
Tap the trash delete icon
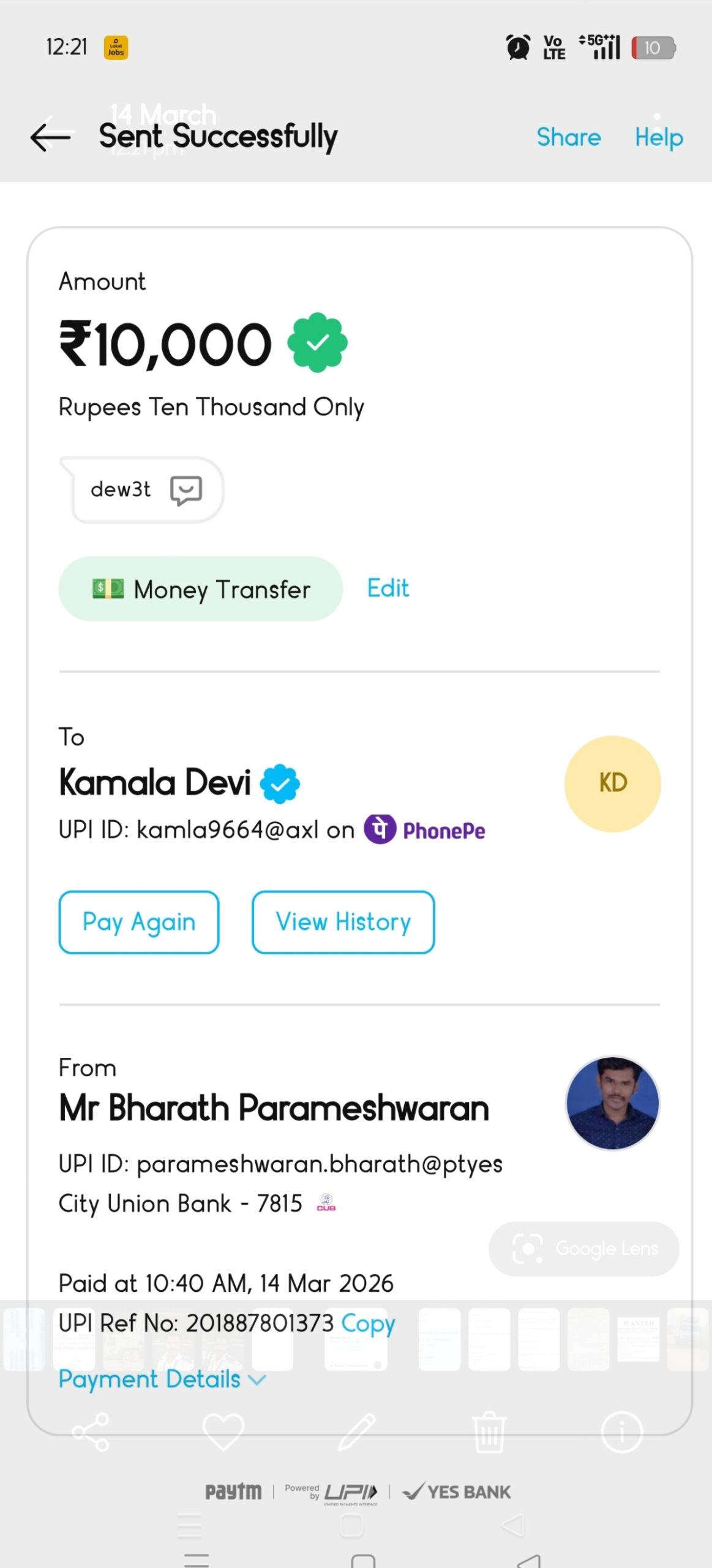pyautogui.click(x=489, y=1432)
